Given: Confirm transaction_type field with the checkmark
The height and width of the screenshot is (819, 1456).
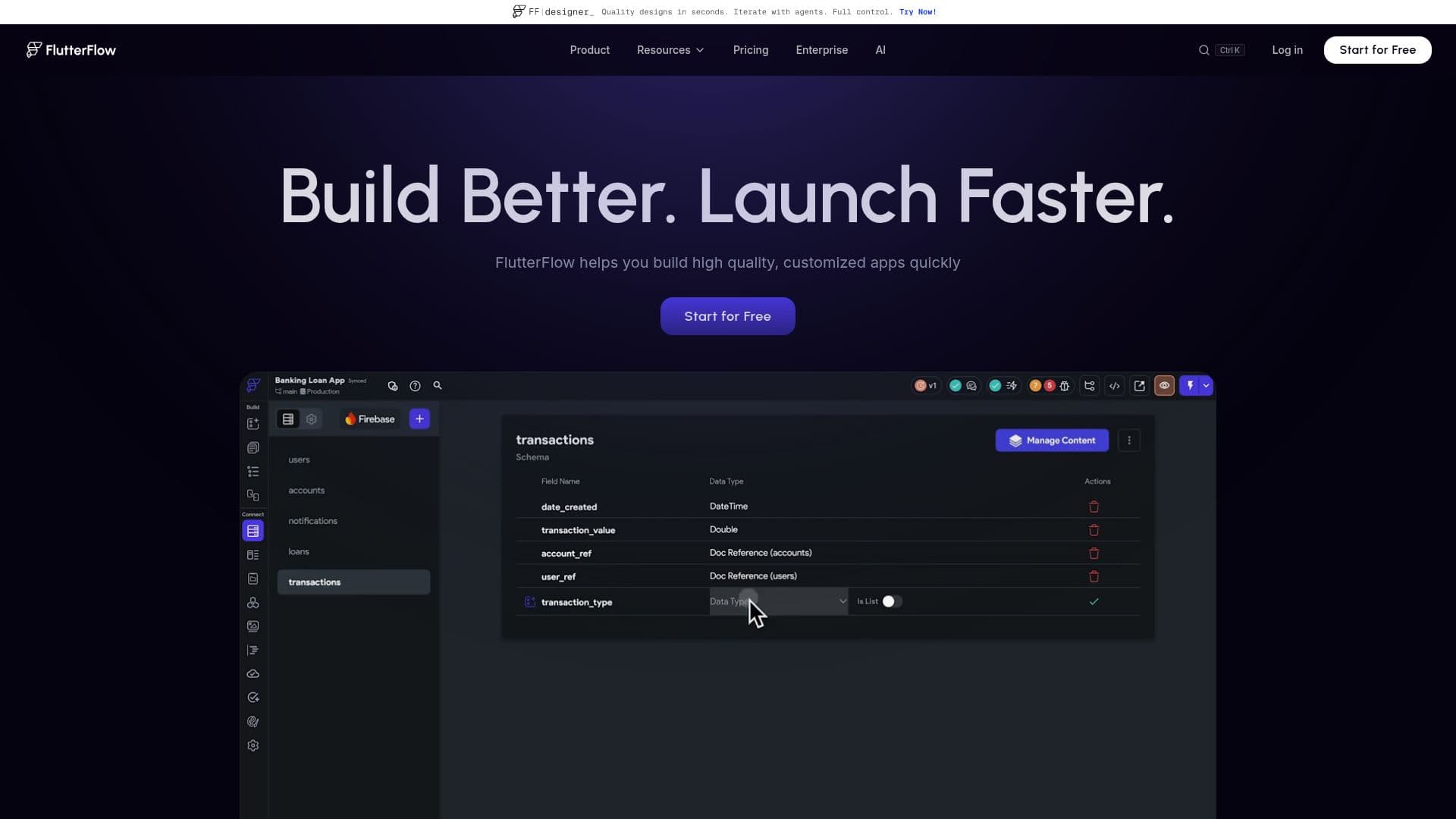Looking at the screenshot, I should (x=1094, y=602).
